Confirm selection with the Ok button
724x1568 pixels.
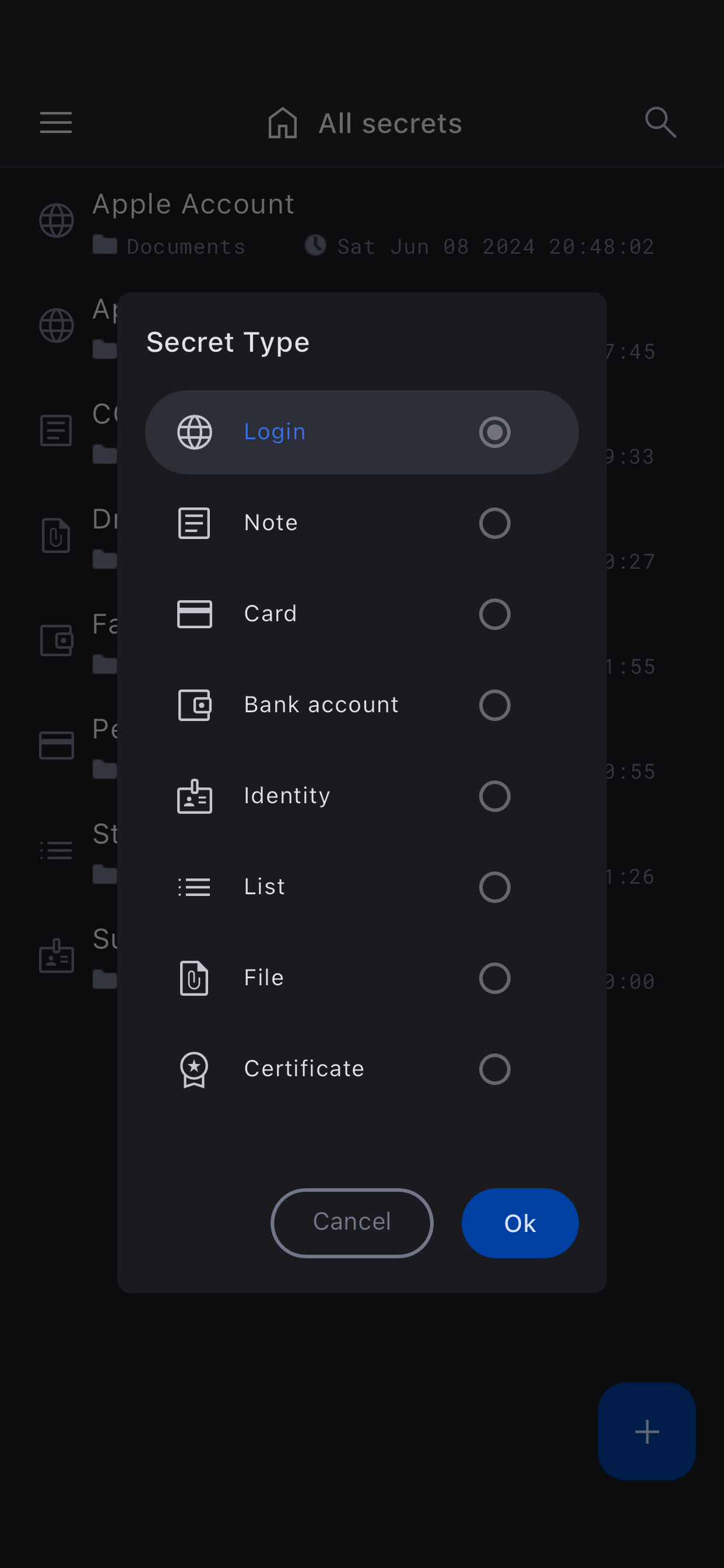pyautogui.click(x=519, y=1223)
